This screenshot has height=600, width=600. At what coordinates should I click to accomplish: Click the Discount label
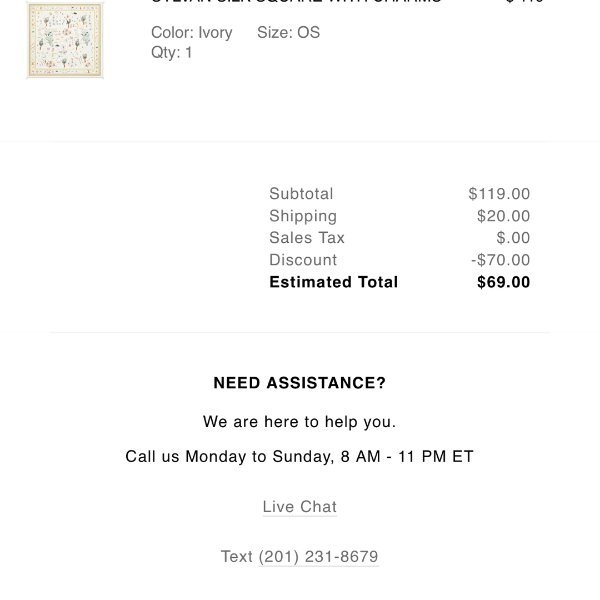click(303, 260)
